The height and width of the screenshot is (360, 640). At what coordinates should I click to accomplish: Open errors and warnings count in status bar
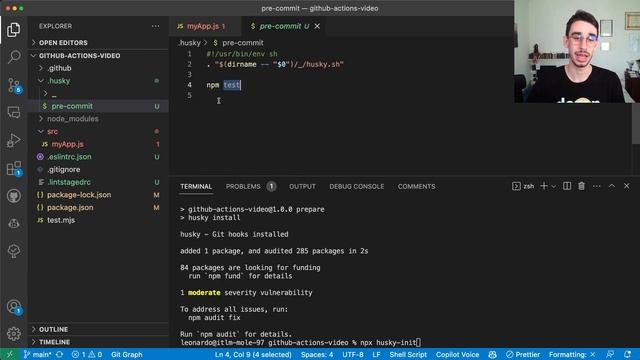pyautogui.click(x=87, y=354)
